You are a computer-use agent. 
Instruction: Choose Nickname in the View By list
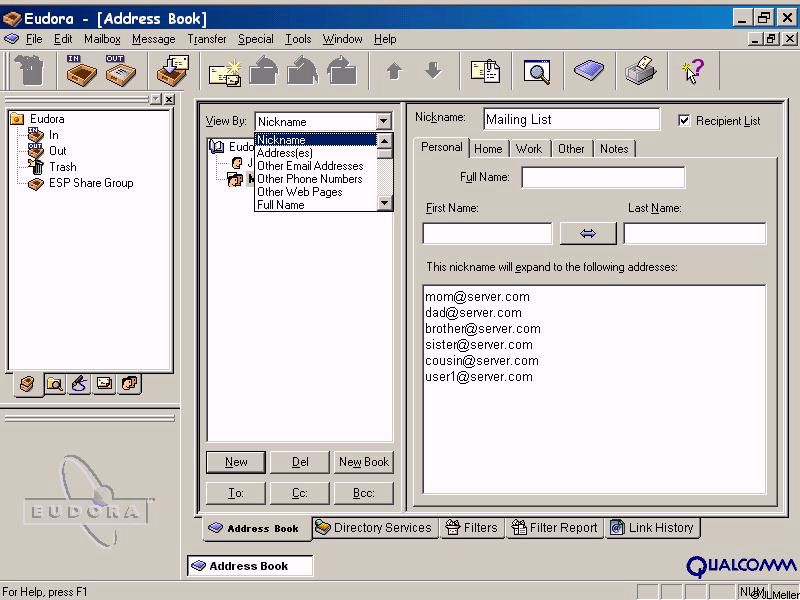(x=316, y=140)
